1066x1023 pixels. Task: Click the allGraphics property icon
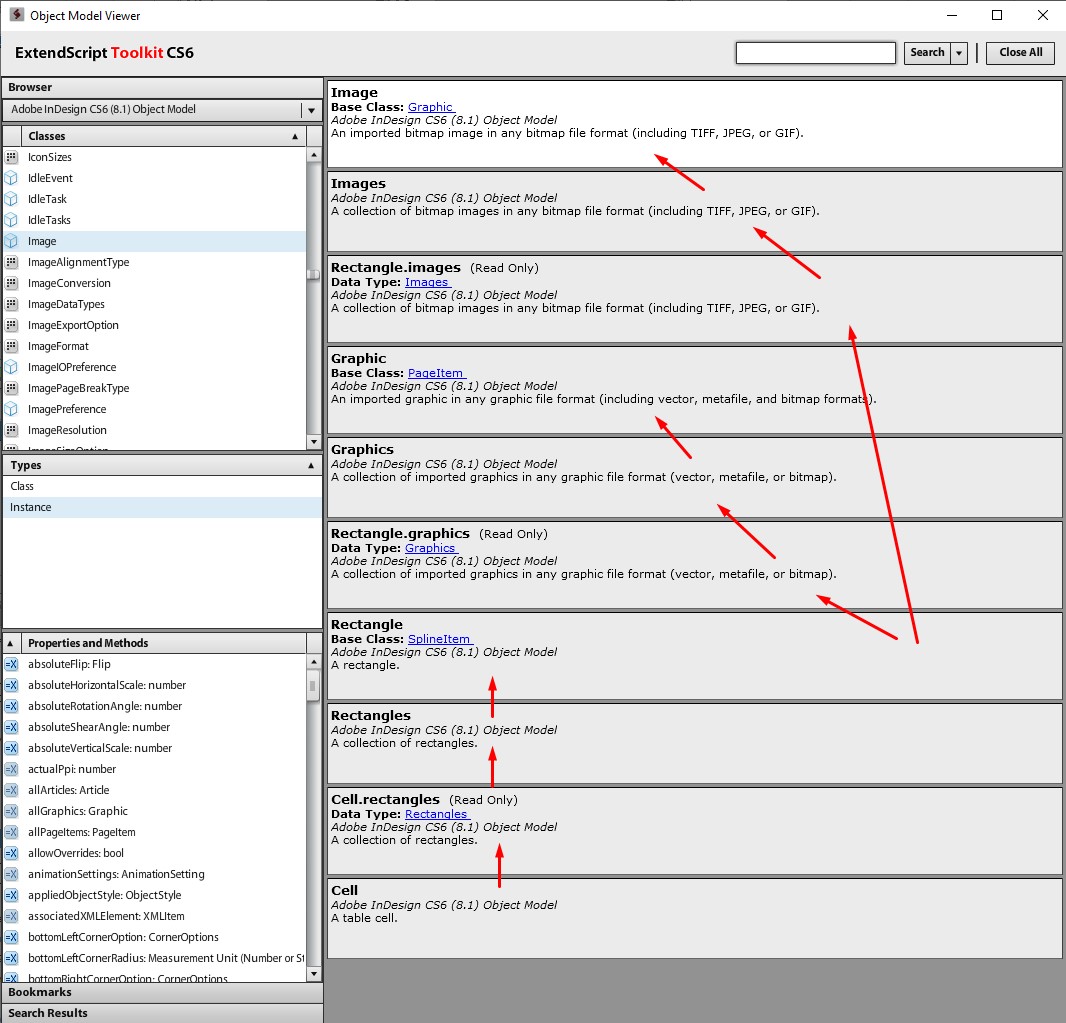[x=11, y=812]
